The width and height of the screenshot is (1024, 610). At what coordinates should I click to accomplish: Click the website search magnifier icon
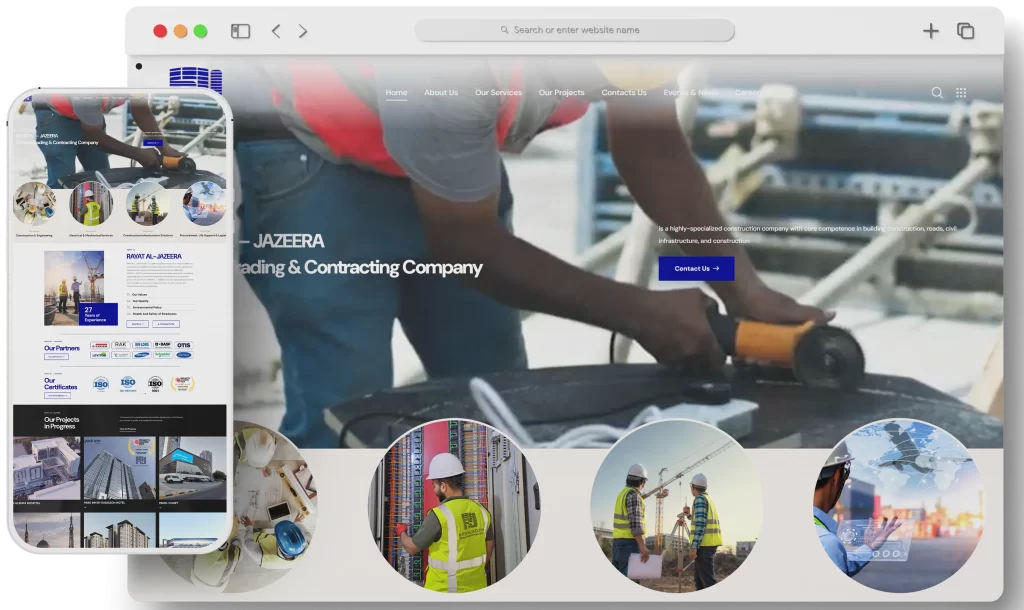coord(937,93)
